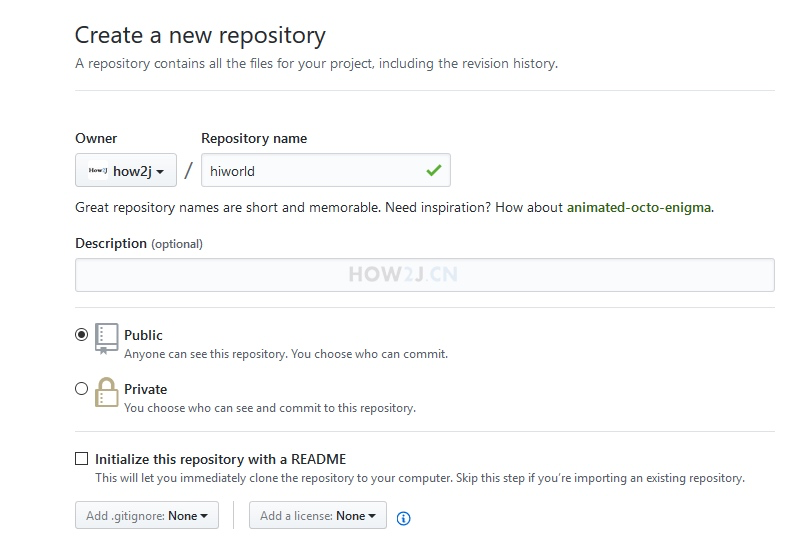Enable Initialize this repository with a README
806x549 pixels.
[x=81, y=459]
